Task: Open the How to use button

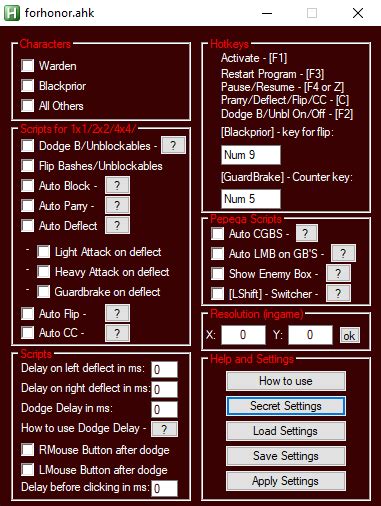Action: tap(286, 381)
